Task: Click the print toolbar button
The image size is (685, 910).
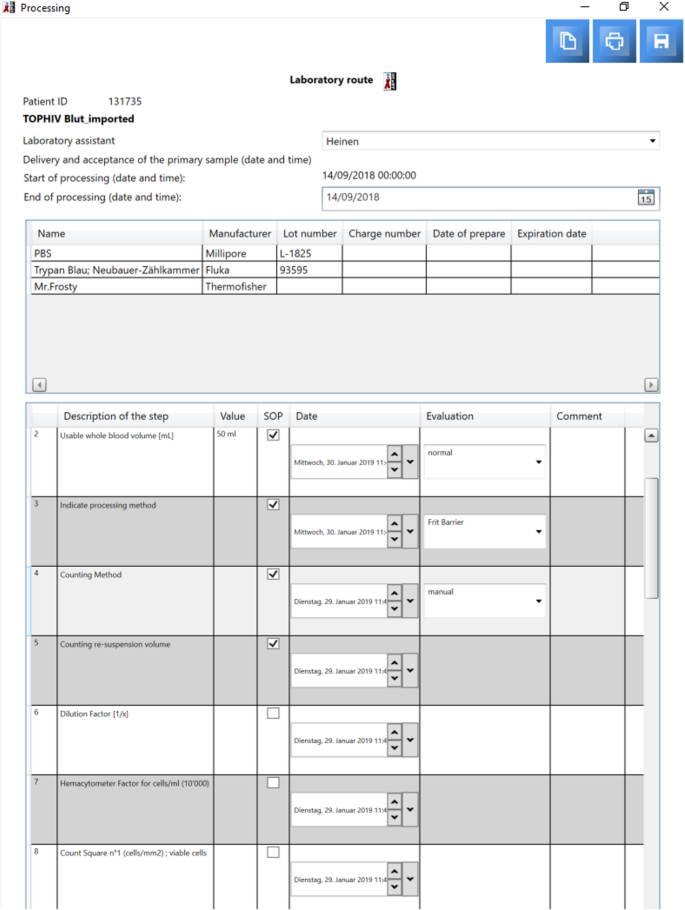Action: (614, 41)
